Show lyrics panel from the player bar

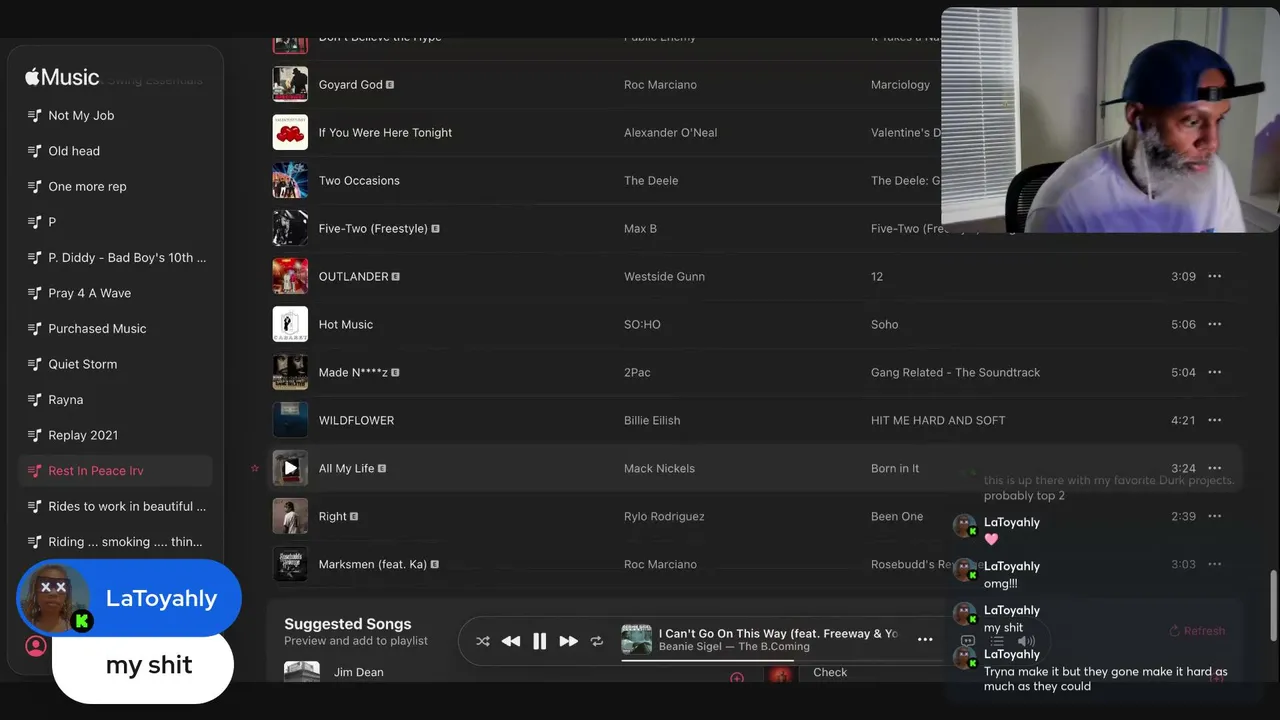[x=967, y=641]
